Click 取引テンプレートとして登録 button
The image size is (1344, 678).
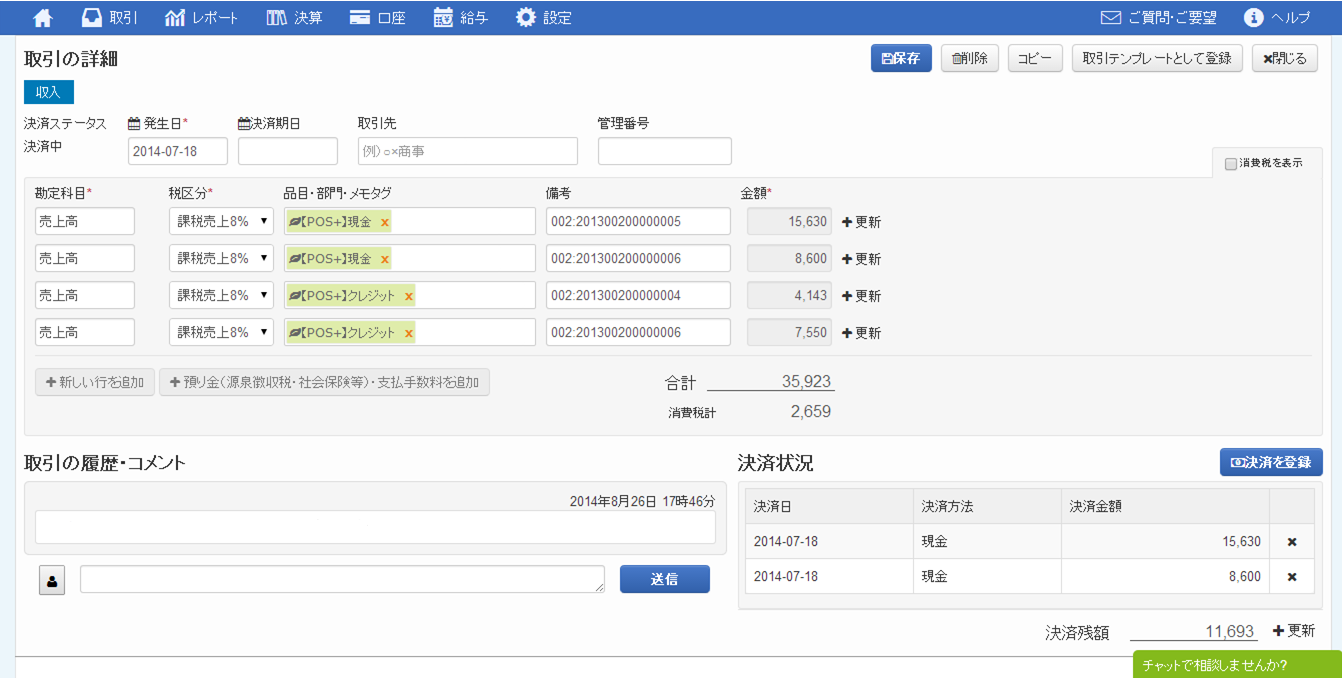click(1157, 59)
